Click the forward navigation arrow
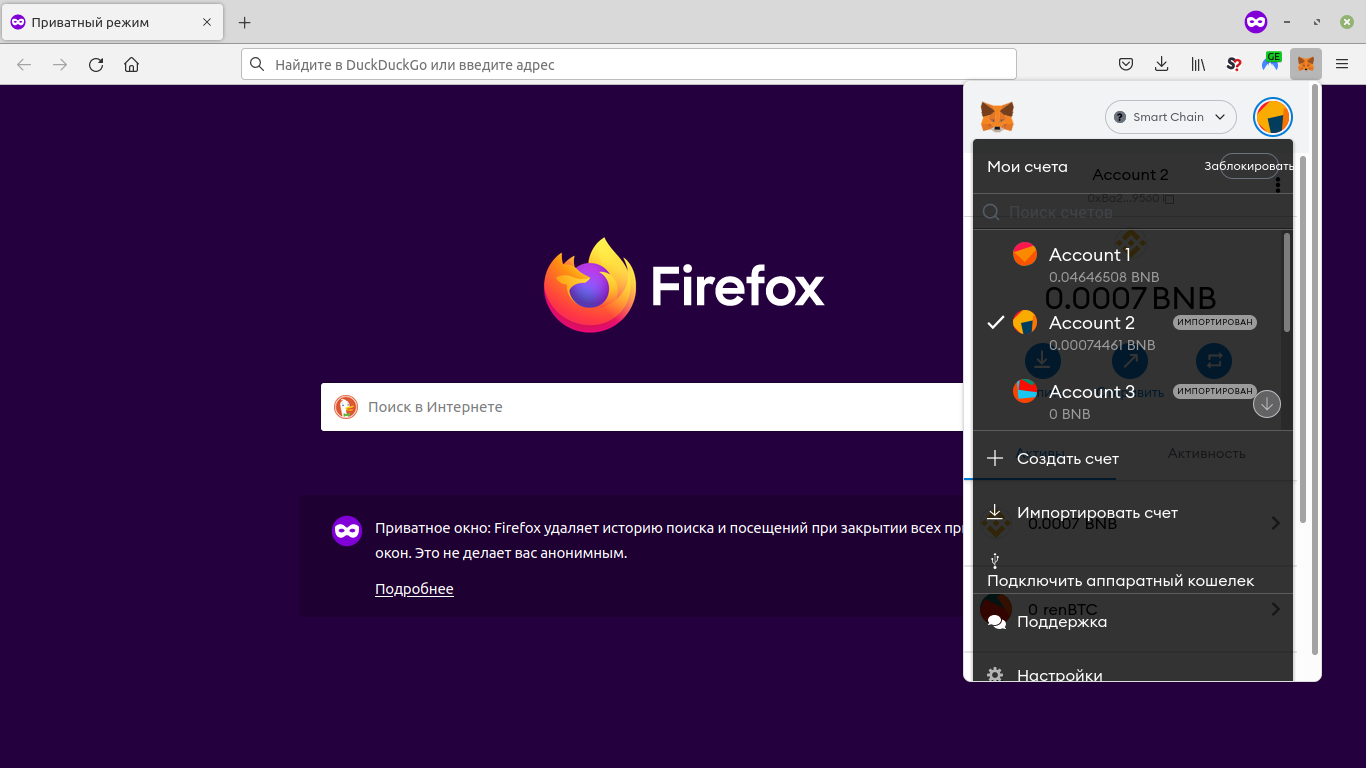 [x=60, y=64]
